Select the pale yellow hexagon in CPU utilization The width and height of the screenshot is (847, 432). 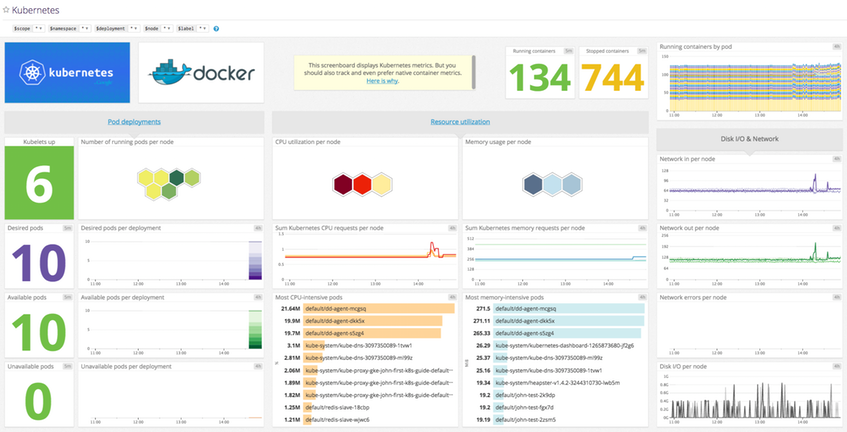(x=381, y=184)
